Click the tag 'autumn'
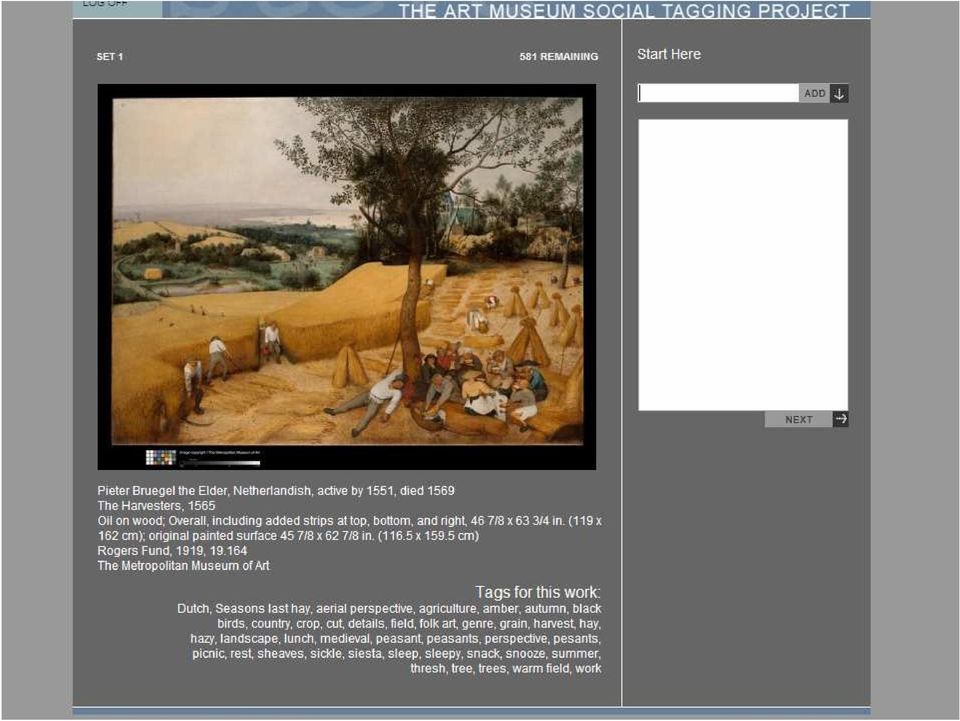This screenshot has width=960, height=721. click(x=545, y=608)
